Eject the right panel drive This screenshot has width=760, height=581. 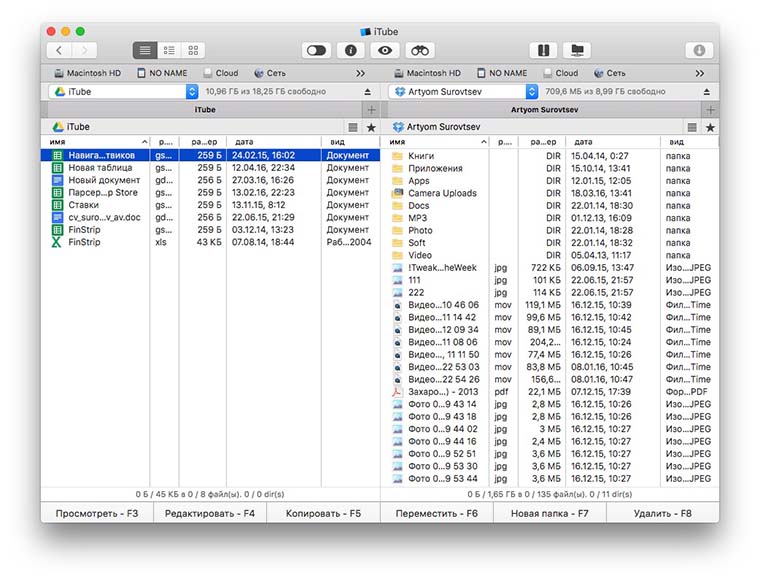707,92
